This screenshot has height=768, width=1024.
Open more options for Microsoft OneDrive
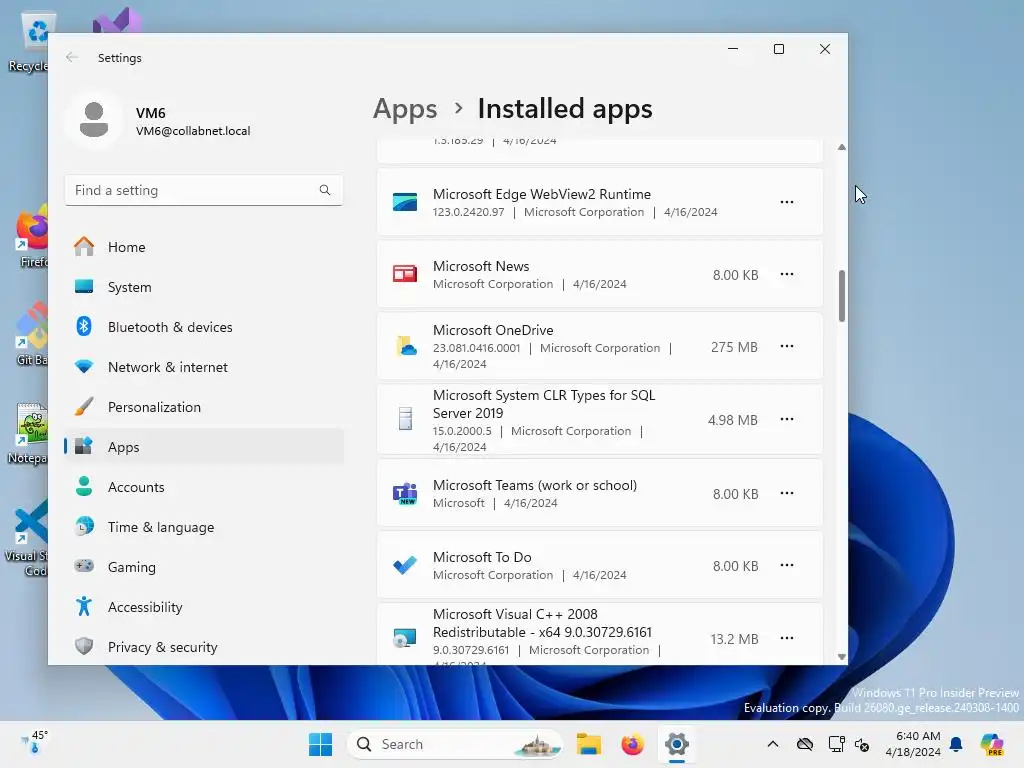coord(787,345)
